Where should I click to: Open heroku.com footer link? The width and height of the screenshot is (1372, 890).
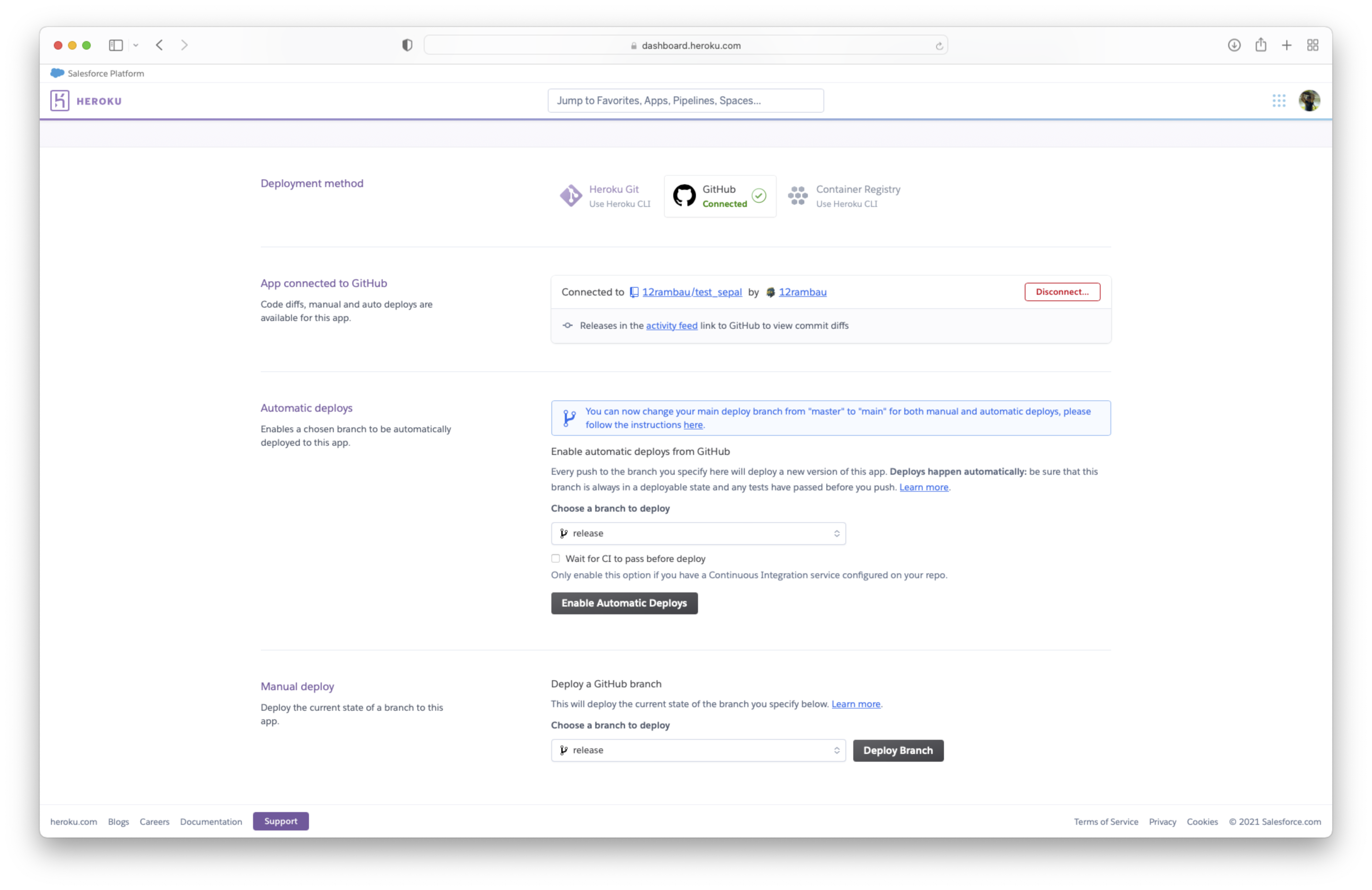pos(74,822)
